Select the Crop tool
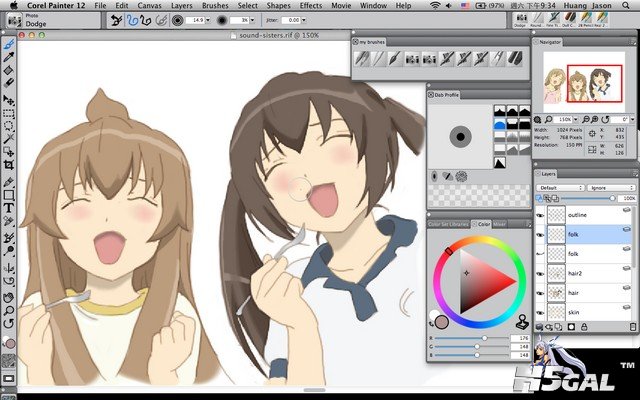The width and height of the screenshot is (640, 400). [x=9, y=165]
